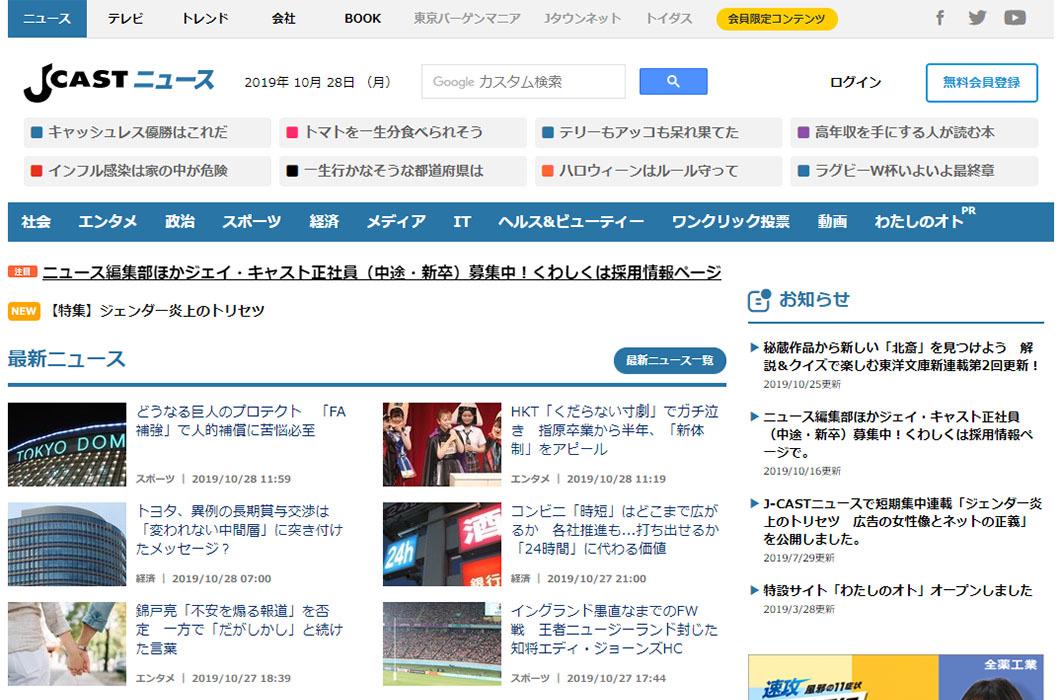Expand the first お知らせ item arrow

(x=754, y=348)
